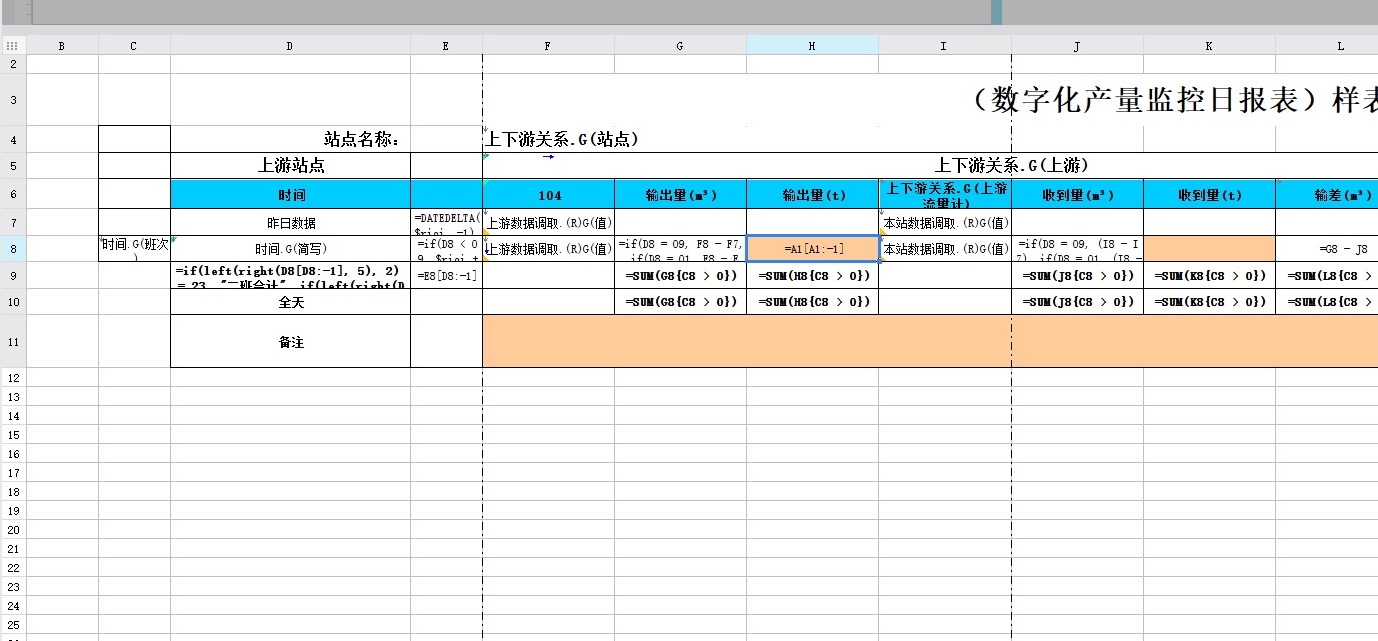Screen dimensions: 1378x641
Task: Select row 20 header
Action: tap(13, 530)
